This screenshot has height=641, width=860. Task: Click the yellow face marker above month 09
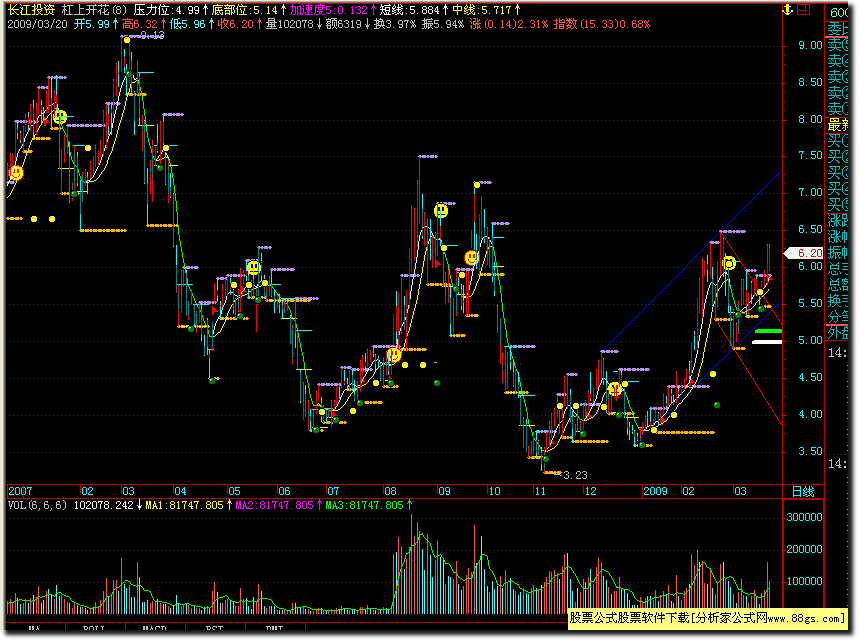[x=441, y=211]
